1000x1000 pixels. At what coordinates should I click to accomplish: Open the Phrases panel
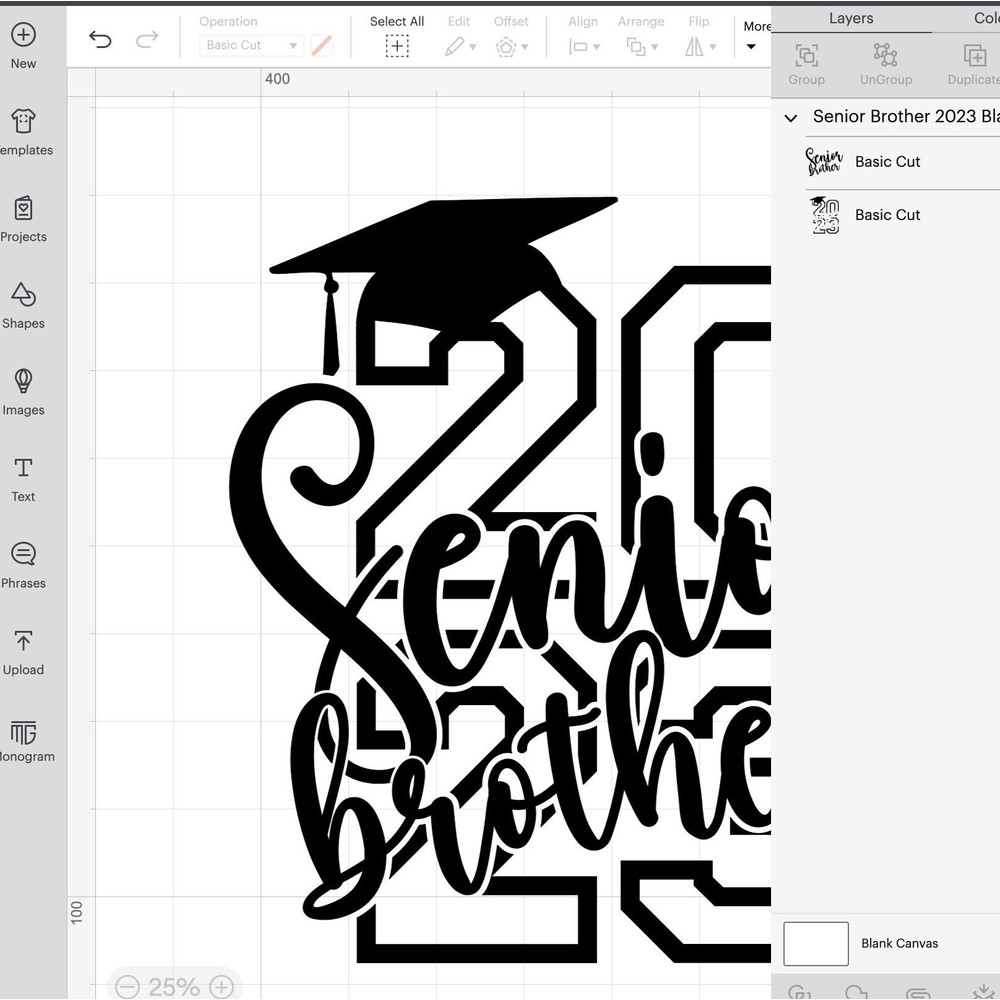point(23,555)
